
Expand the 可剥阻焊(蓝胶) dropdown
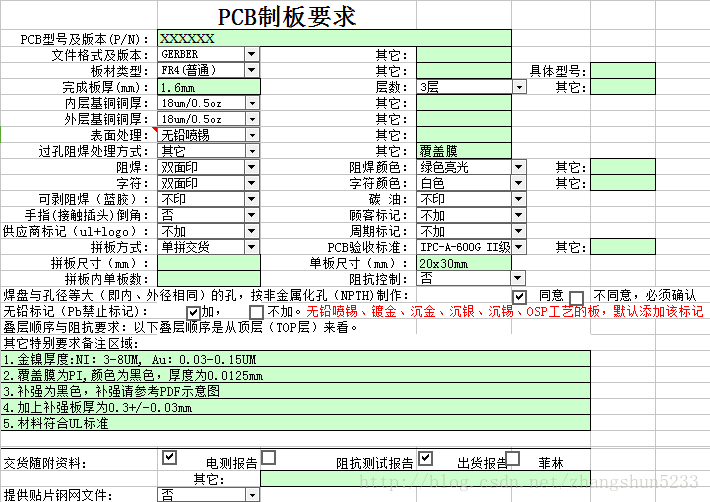(x=252, y=199)
